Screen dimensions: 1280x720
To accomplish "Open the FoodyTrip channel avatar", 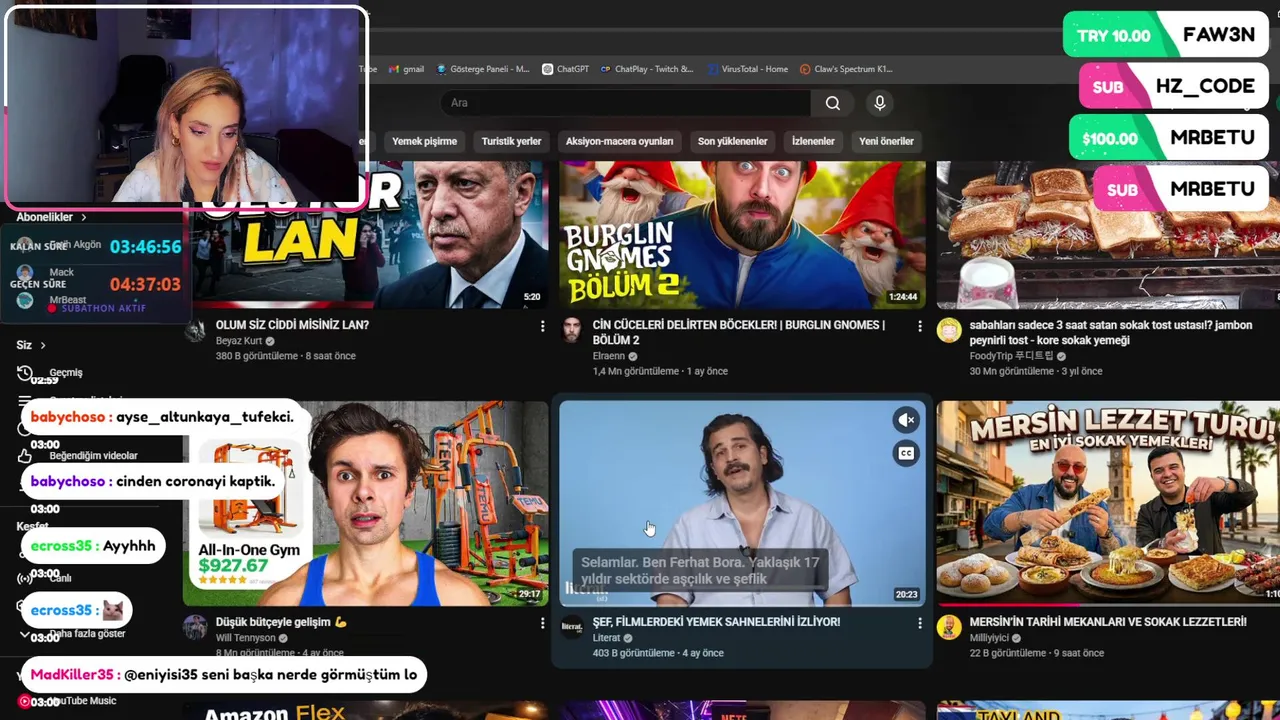I will click(x=949, y=331).
